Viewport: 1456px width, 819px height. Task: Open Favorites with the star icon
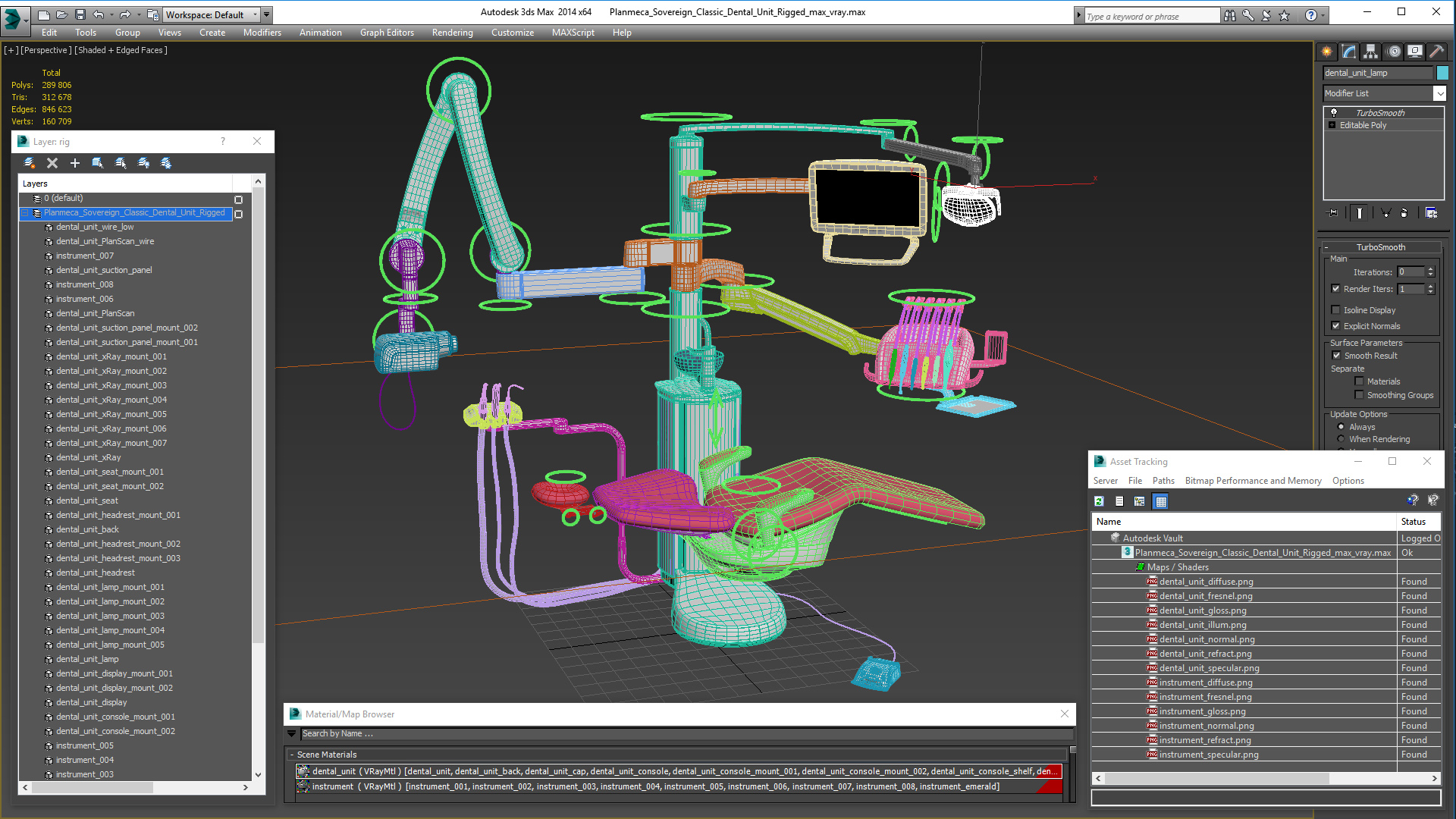pyautogui.click(x=1284, y=15)
